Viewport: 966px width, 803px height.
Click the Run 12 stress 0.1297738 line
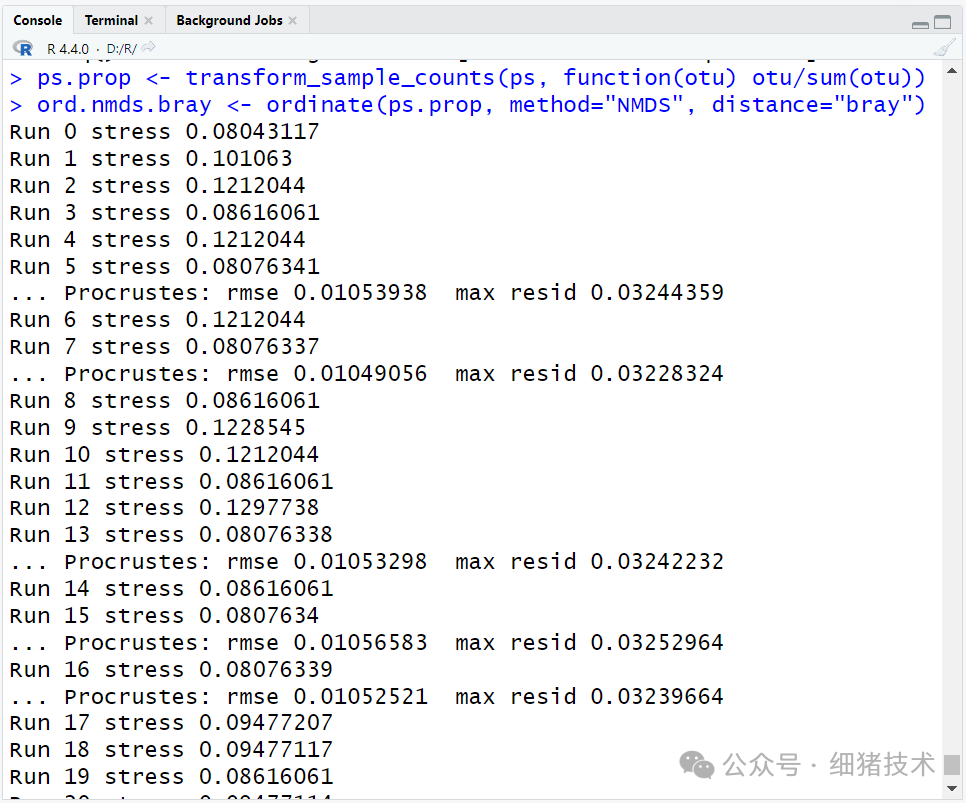click(165, 508)
